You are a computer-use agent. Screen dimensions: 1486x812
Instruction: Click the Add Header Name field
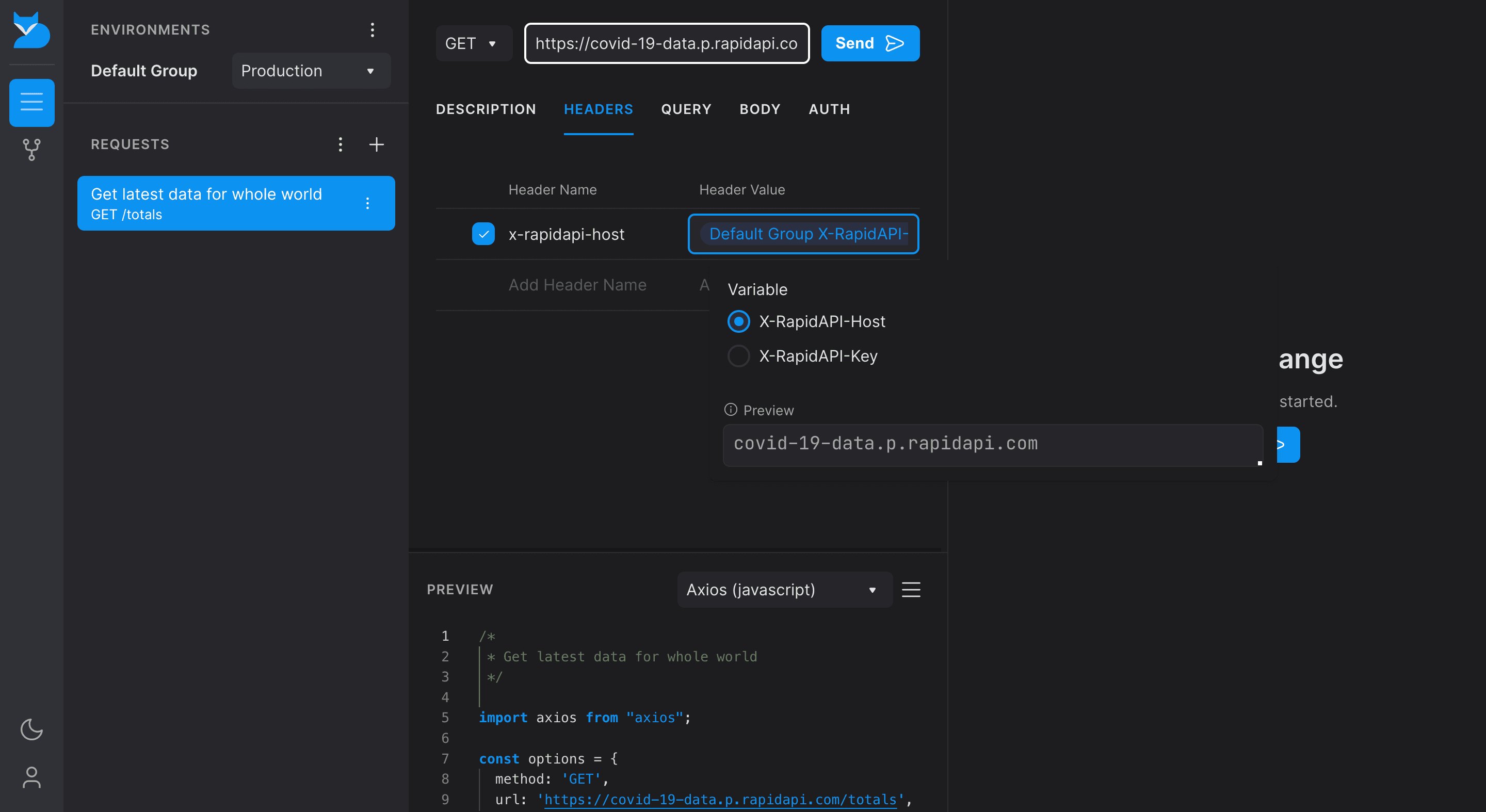(577, 285)
